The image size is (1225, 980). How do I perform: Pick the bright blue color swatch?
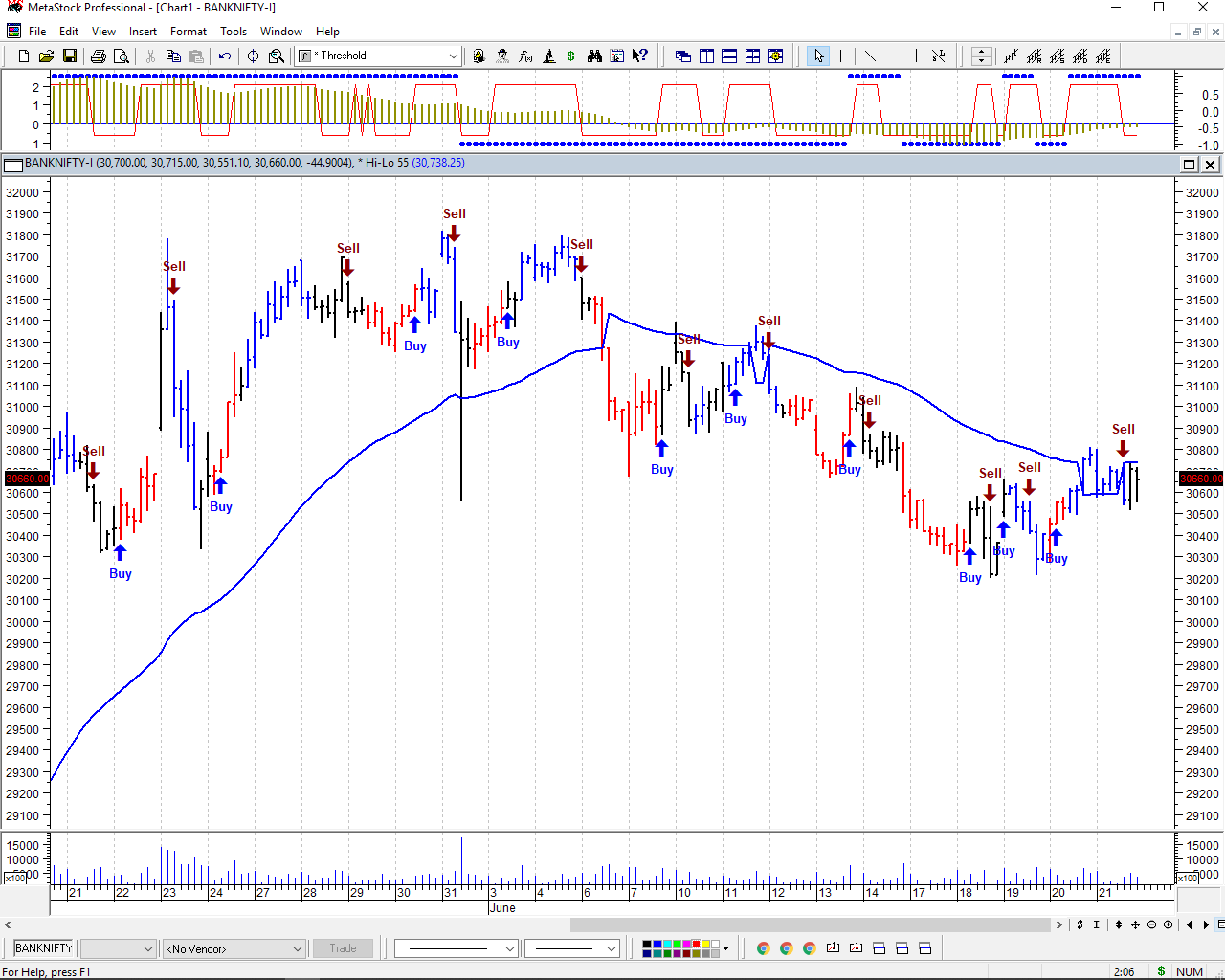point(657,945)
